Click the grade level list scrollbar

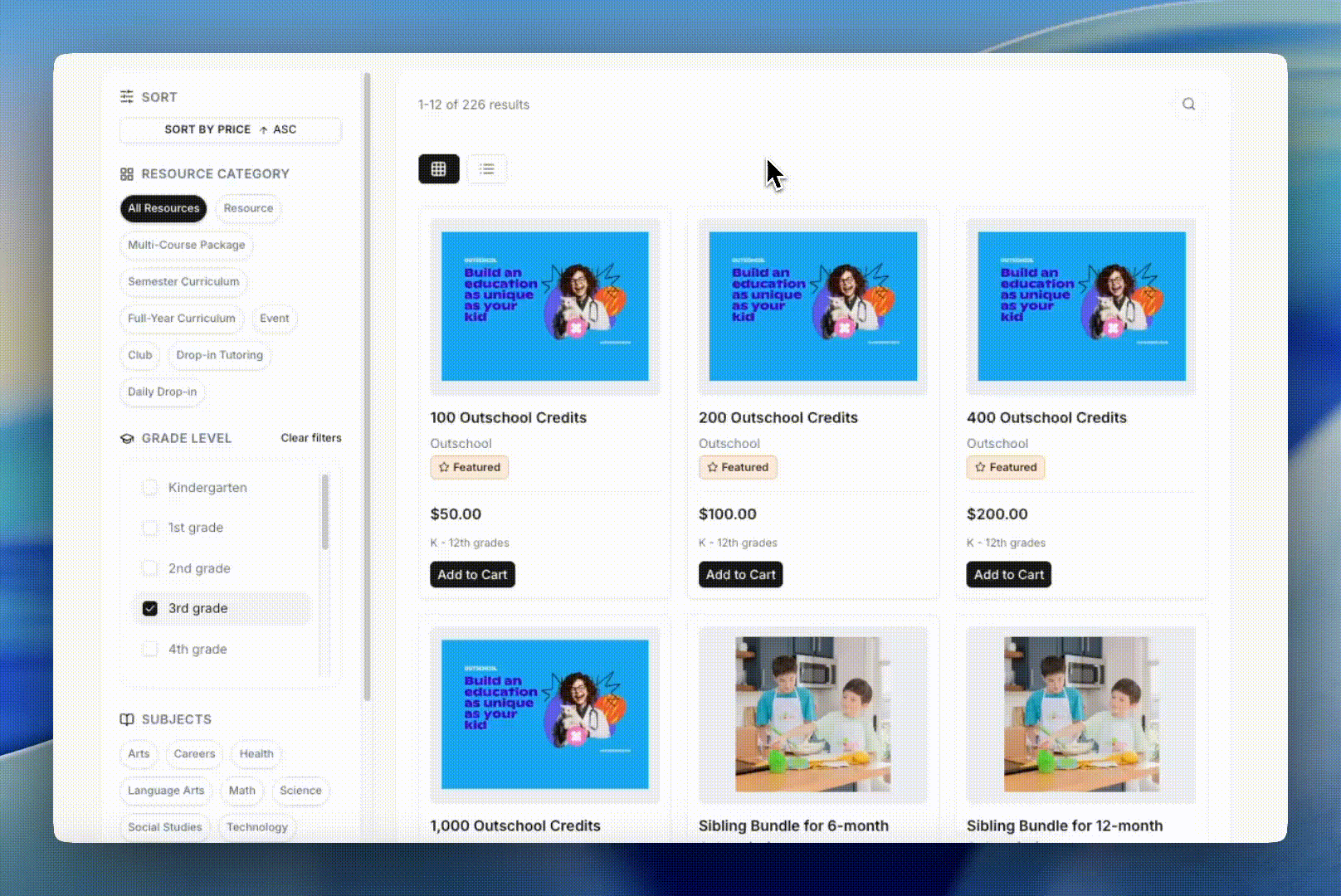tap(324, 511)
